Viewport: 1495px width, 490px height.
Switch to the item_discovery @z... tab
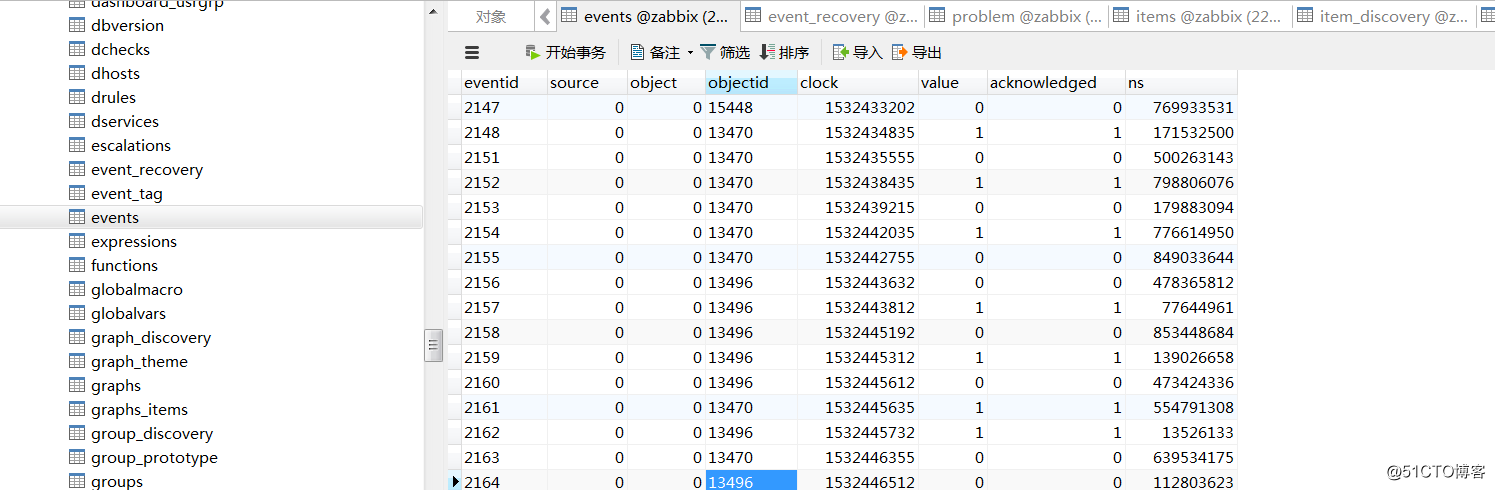[1384, 16]
